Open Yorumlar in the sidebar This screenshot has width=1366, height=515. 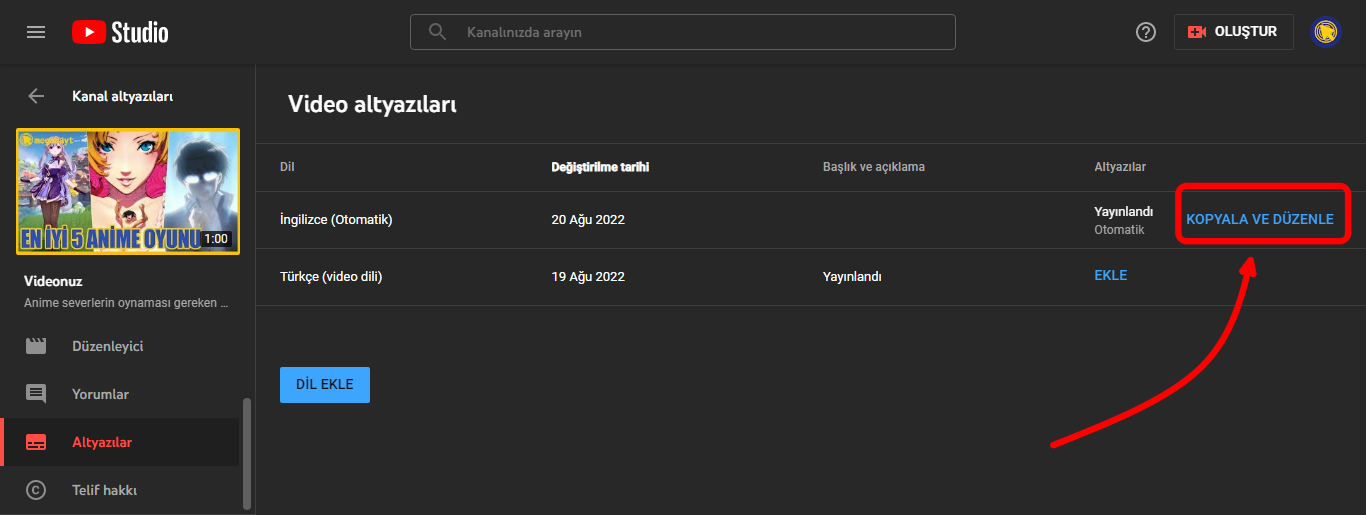coord(100,394)
